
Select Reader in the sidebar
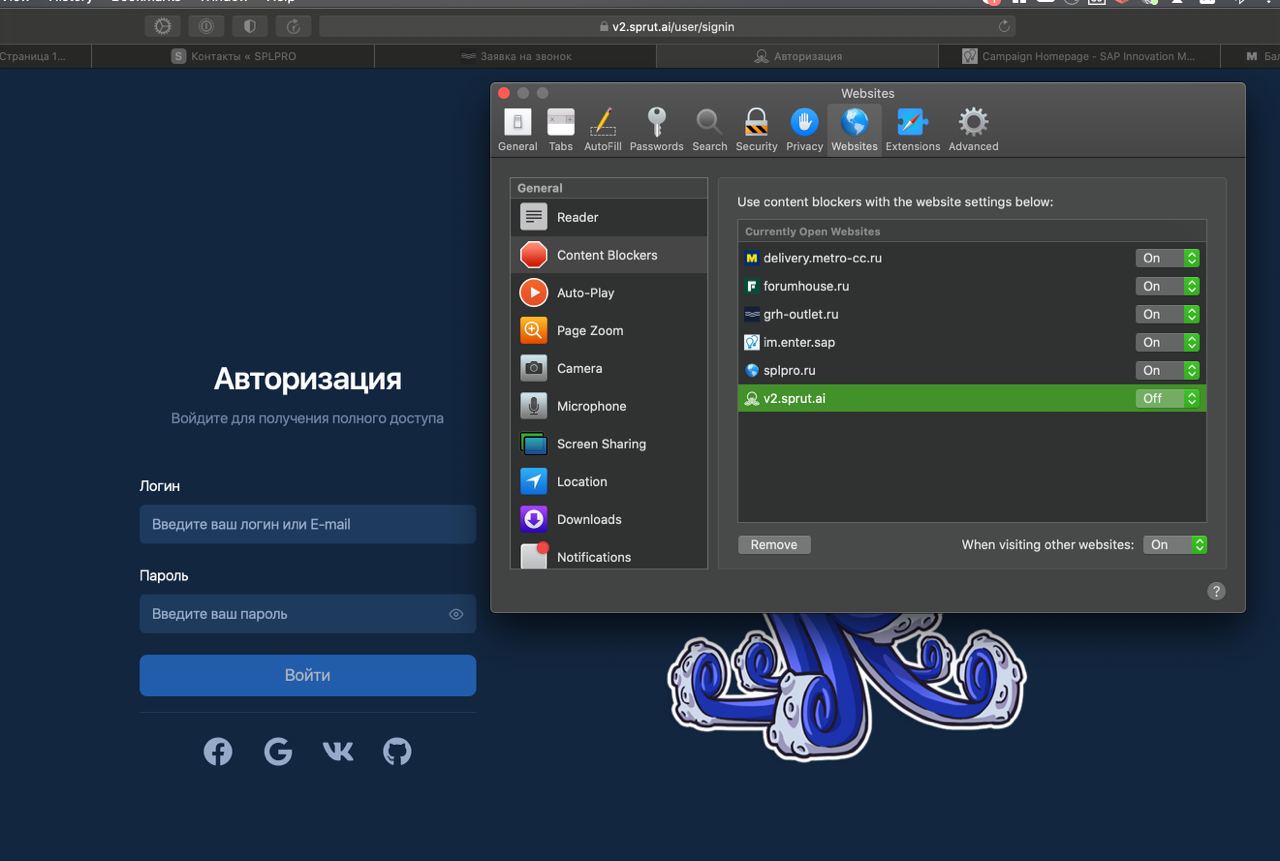point(609,217)
